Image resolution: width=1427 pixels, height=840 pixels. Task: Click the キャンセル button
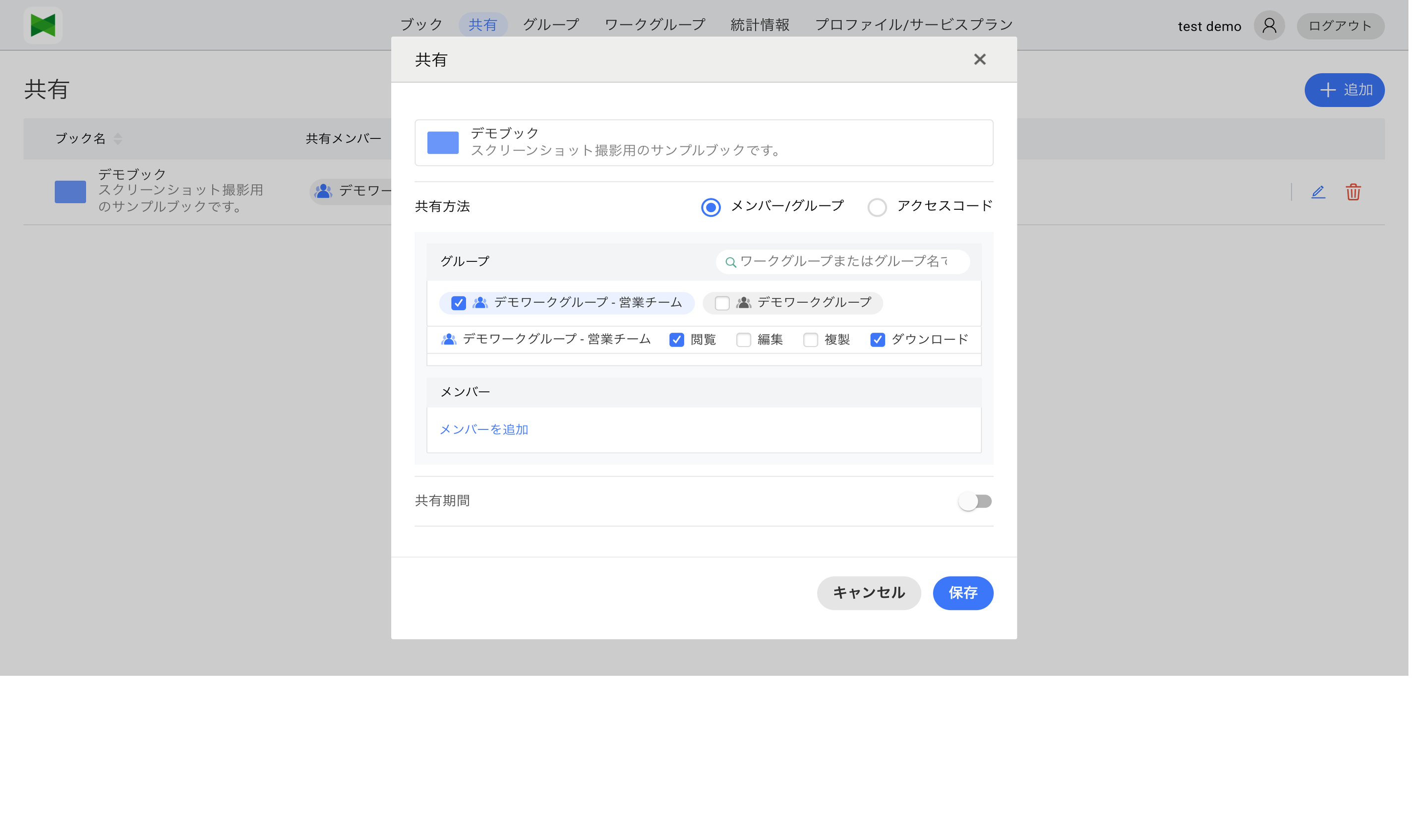[869, 593]
